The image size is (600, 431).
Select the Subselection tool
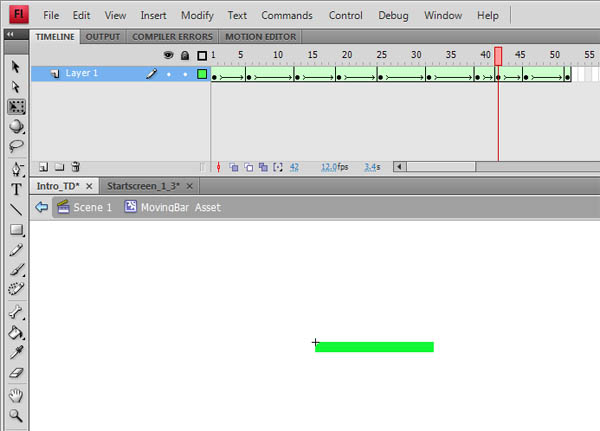pyautogui.click(x=16, y=87)
